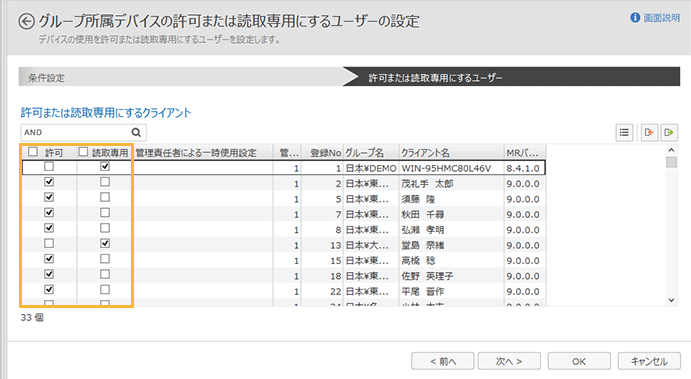Sort by 管理責任者による一時使用設定 column header
Screen dimensions: 691x379
coord(203,152)
